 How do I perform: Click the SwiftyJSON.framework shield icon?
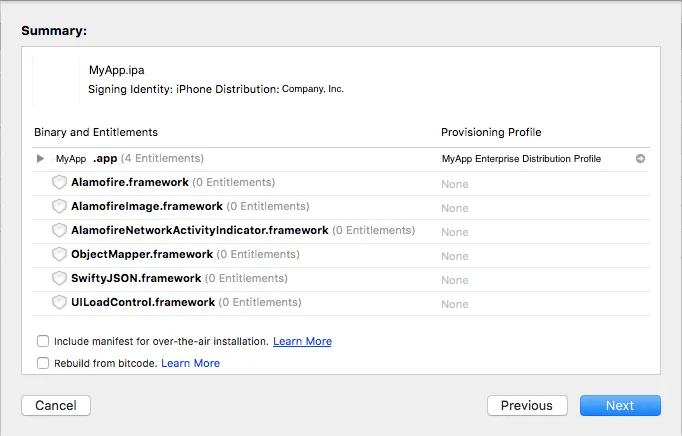[59, 279]
